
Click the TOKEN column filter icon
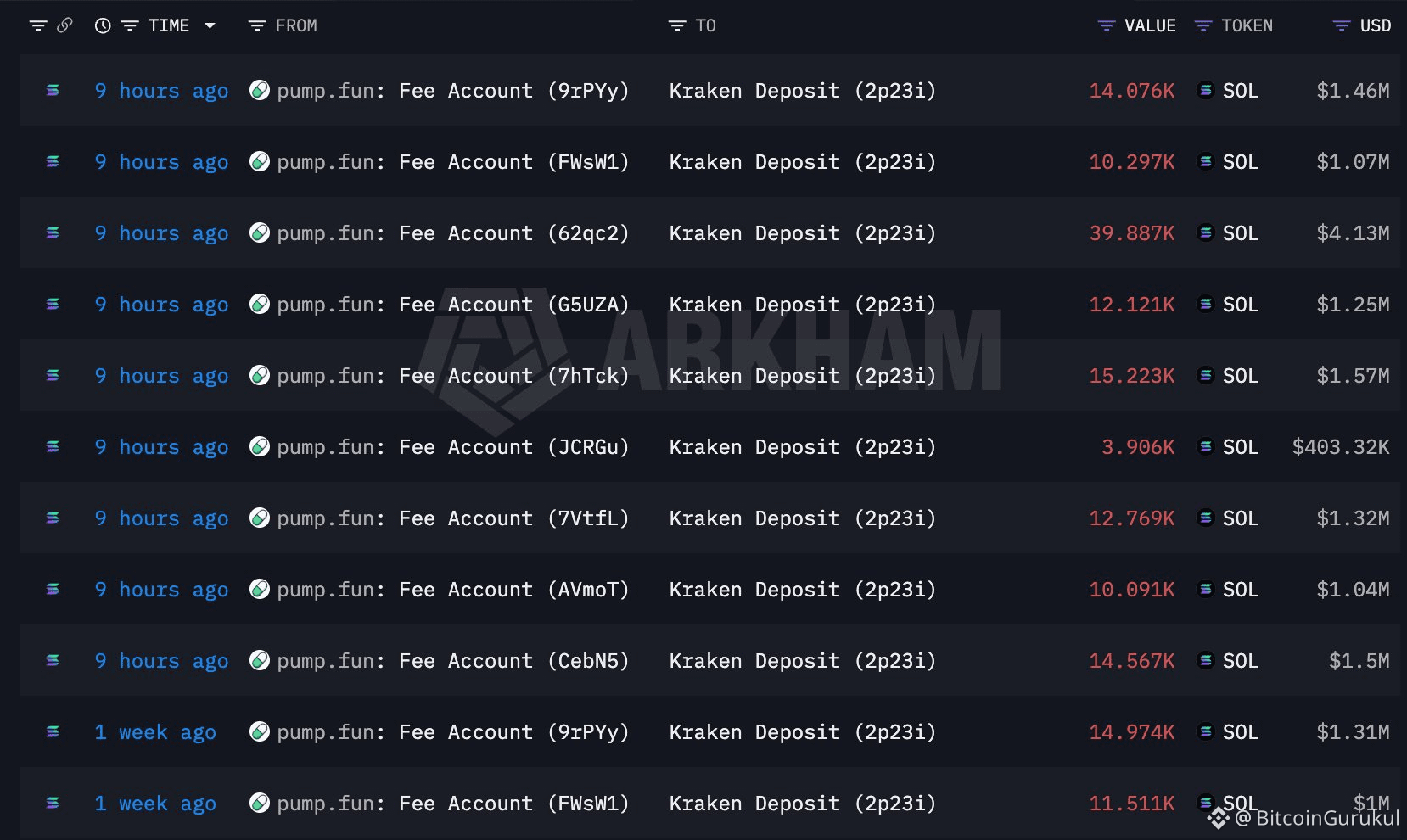pyautogui.click(x=1203, y=26)
